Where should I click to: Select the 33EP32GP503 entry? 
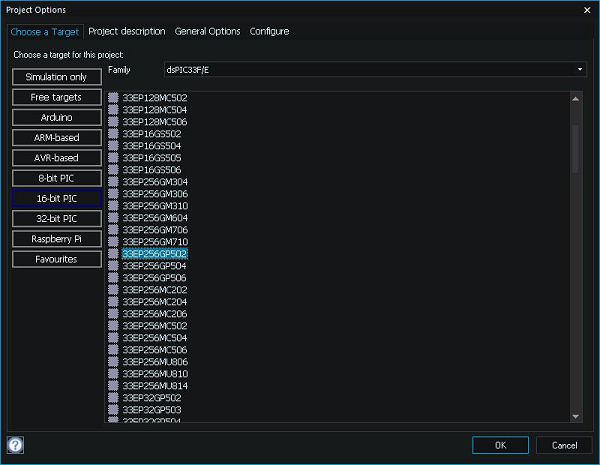click(x=152, y=410)
